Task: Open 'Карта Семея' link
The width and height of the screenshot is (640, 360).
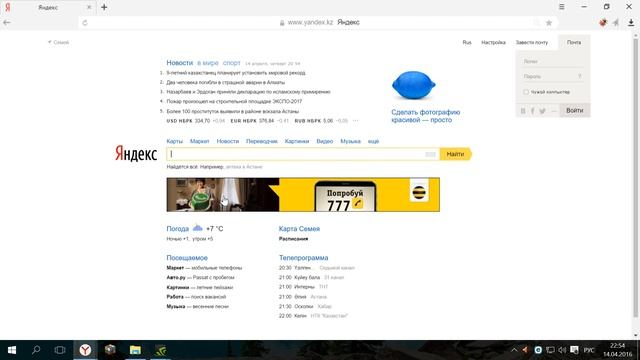Action: coord(299,229)
